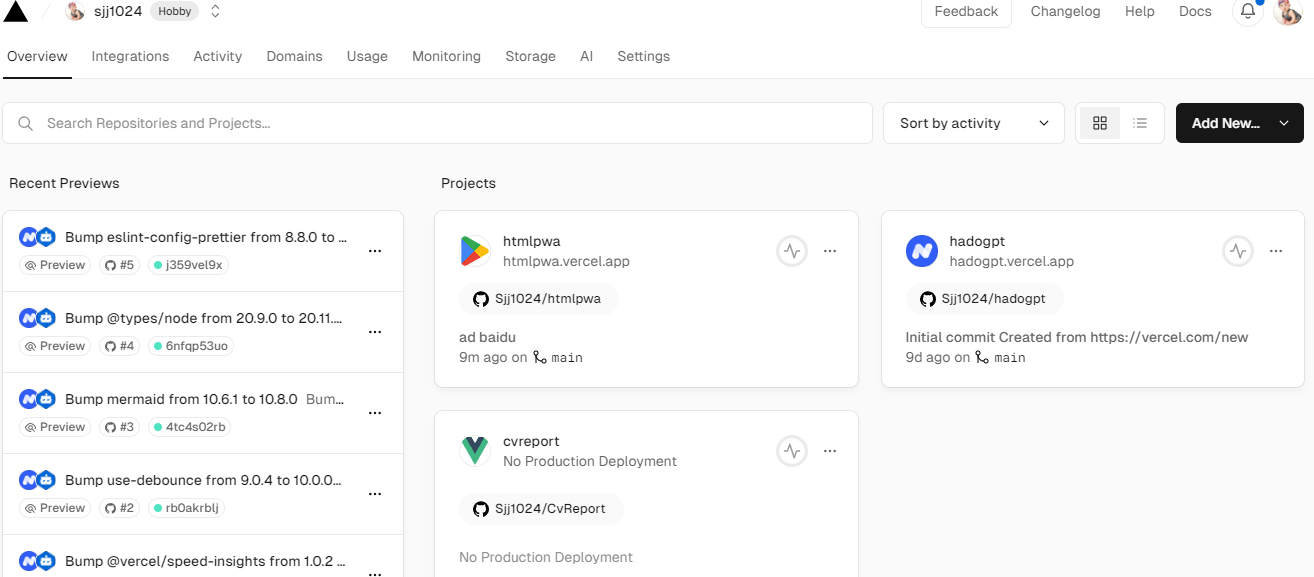The height and width of the screenshot is (577, 1314).
Task: Click the Vercel triangle logo
Action: click(x=16, y=11)
